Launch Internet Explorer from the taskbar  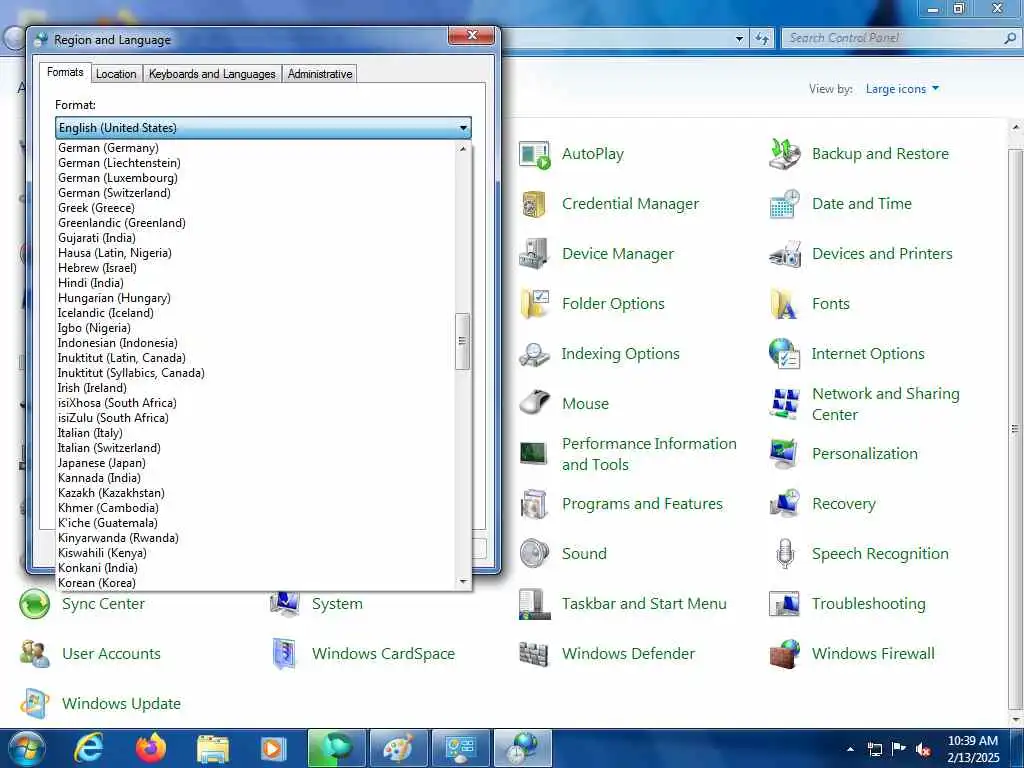pos(88,748)
